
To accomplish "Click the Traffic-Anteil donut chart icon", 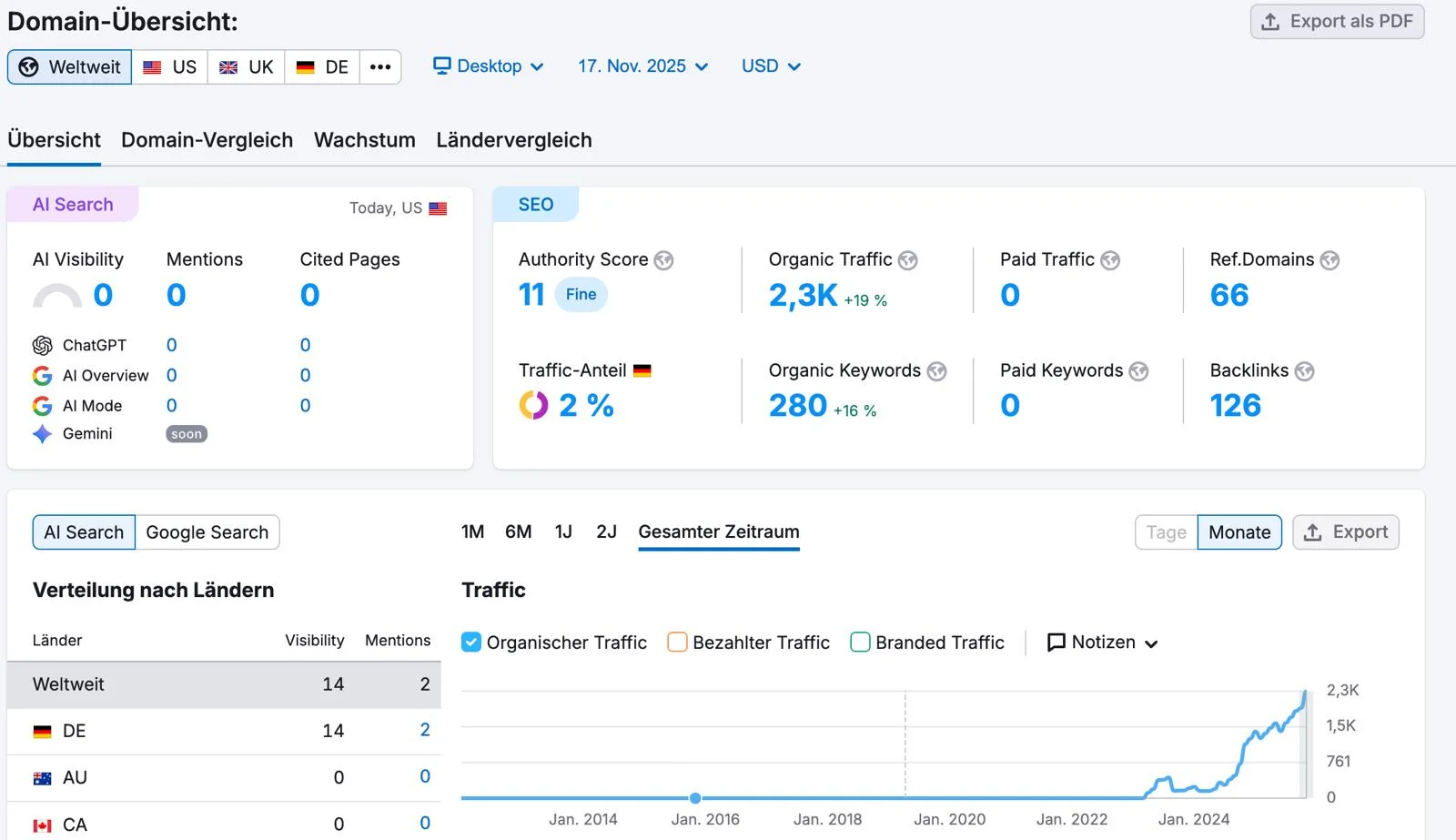I will [x=533, y=405].
